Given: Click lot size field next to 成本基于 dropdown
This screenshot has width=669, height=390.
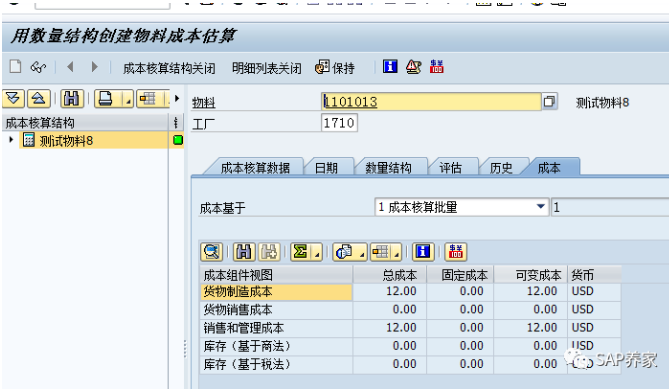Looking at the screenshot, I should 610,207.
